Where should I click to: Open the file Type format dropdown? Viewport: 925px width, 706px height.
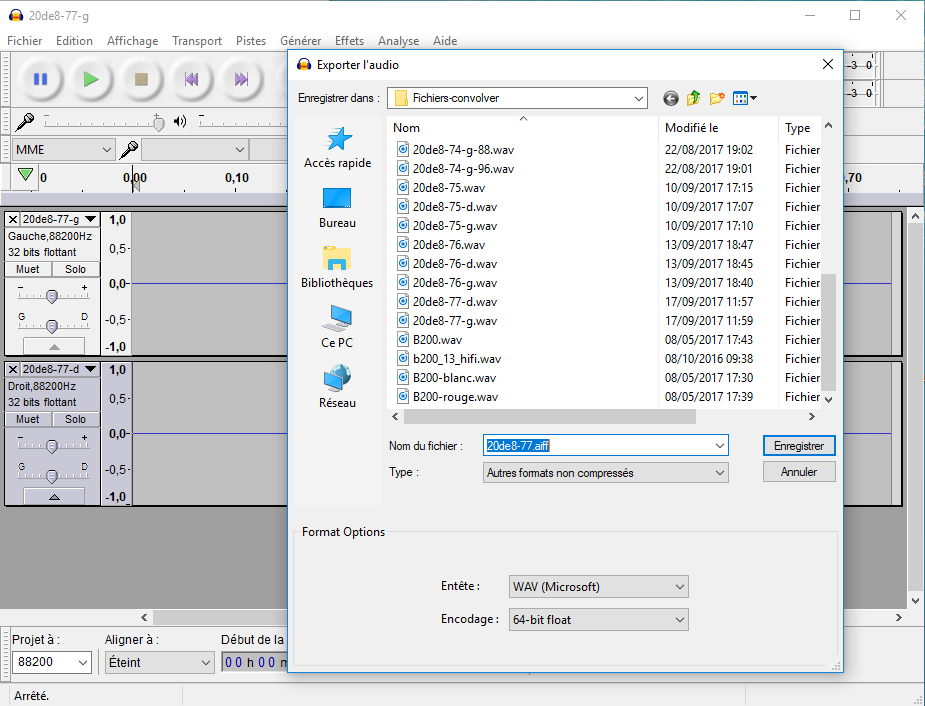pos(606,473)
